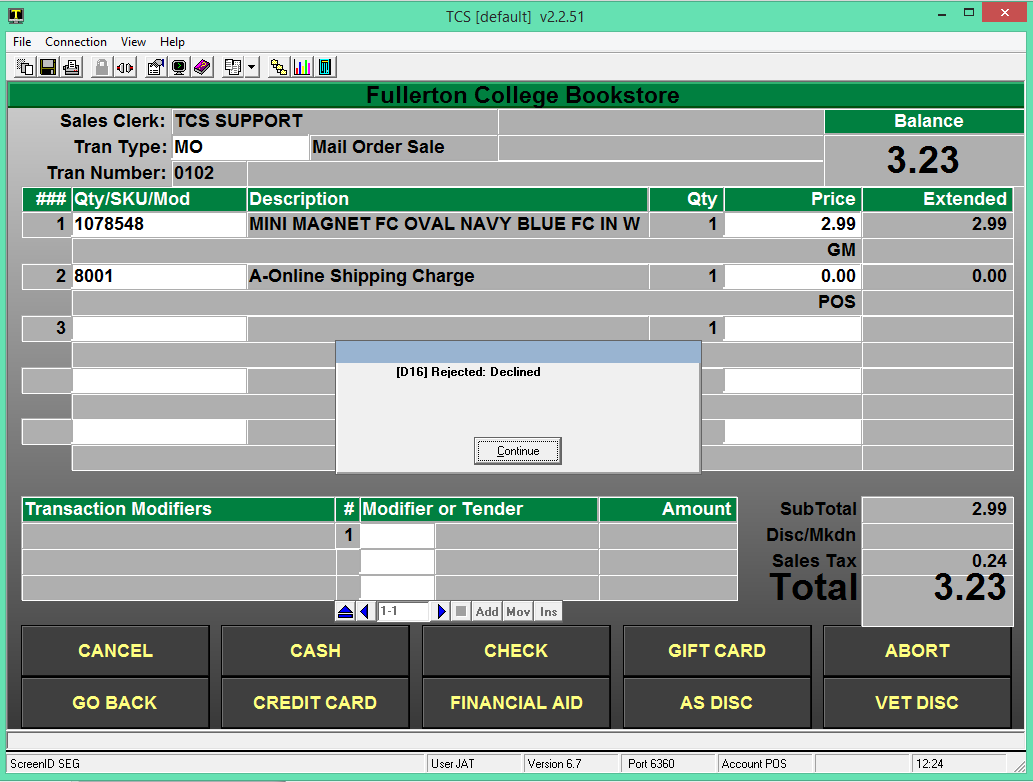1033x782 pixels.
Task: Expand the dropdown arrow beside documents icon
Action: tap(252, 67)
